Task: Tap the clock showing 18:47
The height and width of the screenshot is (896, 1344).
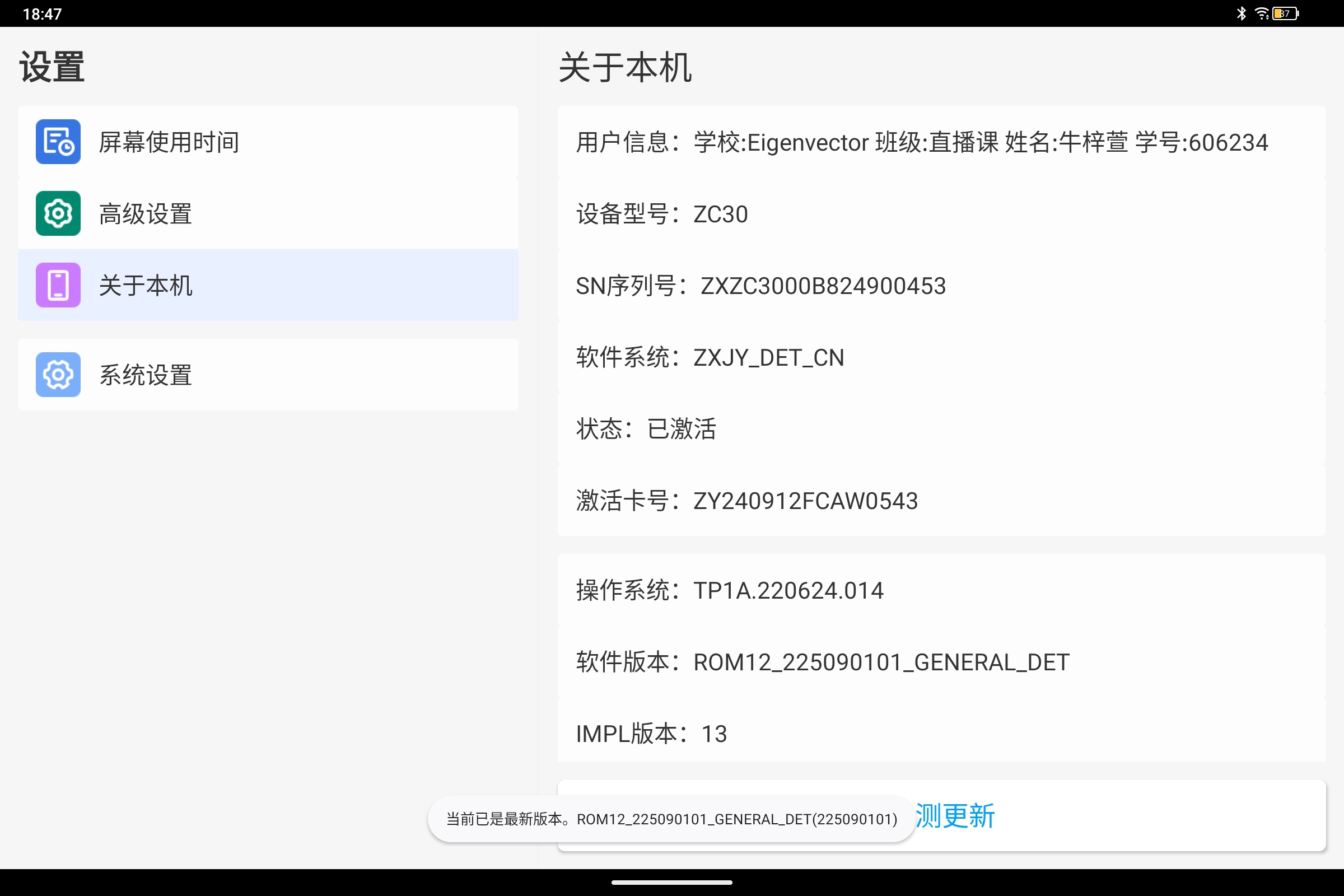Action: click(43, 13)
